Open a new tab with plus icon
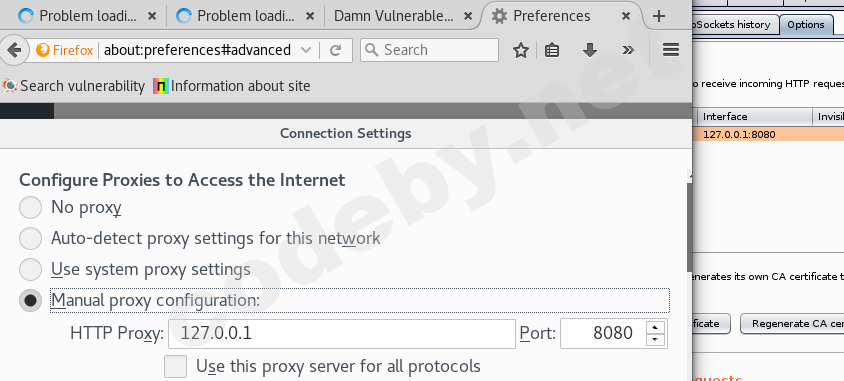Screen dimensions: 844x381 pyautogui.click(x=658, y=16)
